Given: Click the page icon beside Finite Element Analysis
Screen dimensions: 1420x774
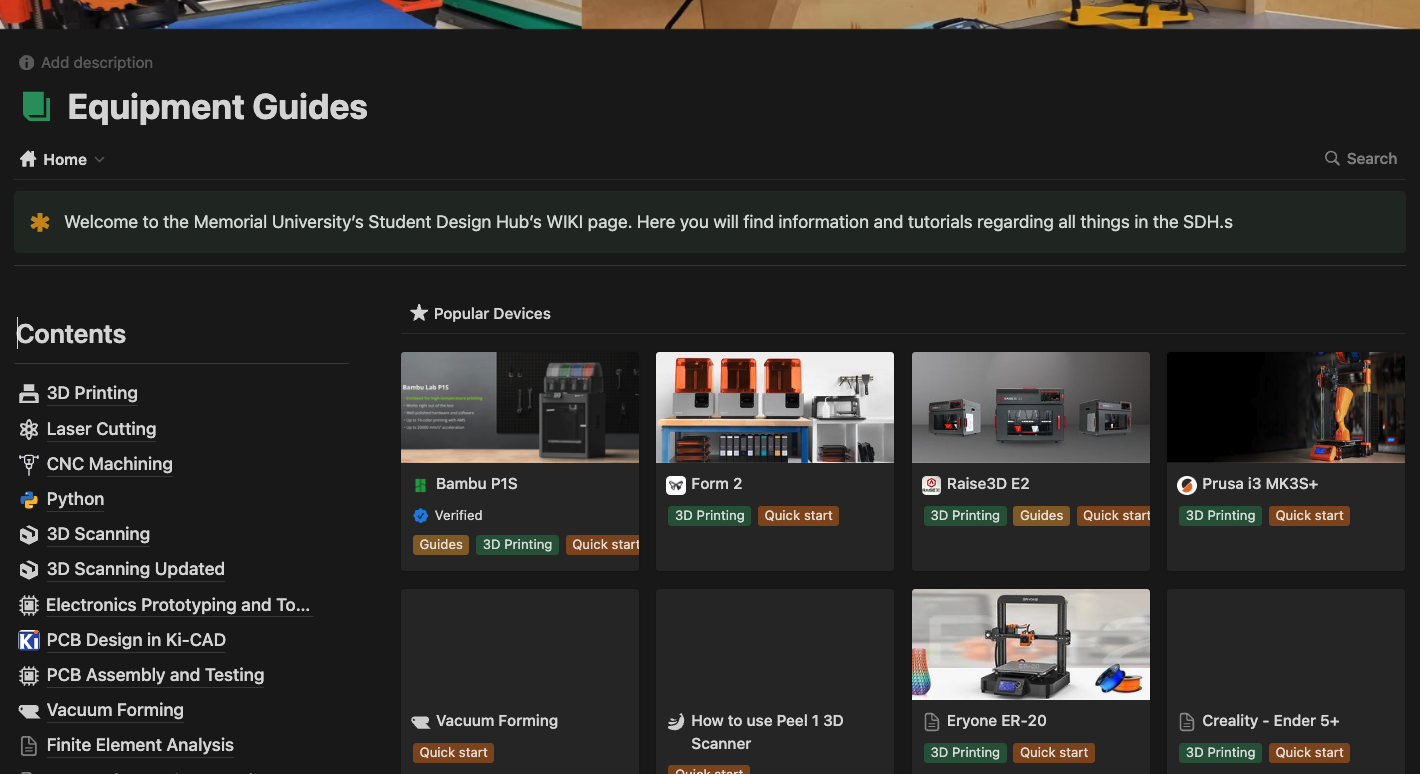Looking at the screenshot, I should (x=29, y=745).
